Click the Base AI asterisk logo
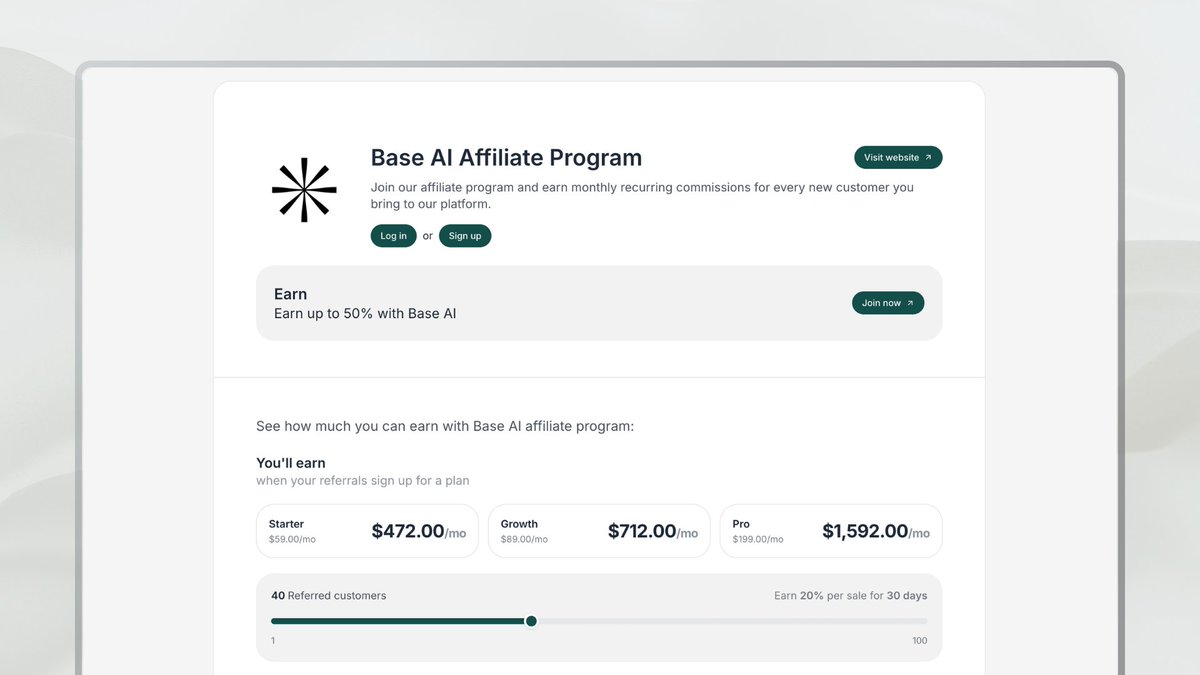 (x=304, y=189)
